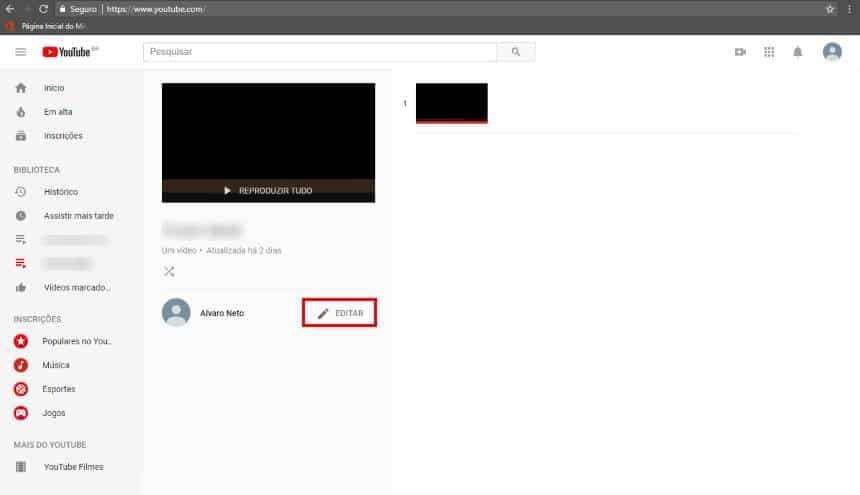Click the Jogos channel icon
Image resolution: width=860 pixels, height=495 pixels.
(21, 413)
